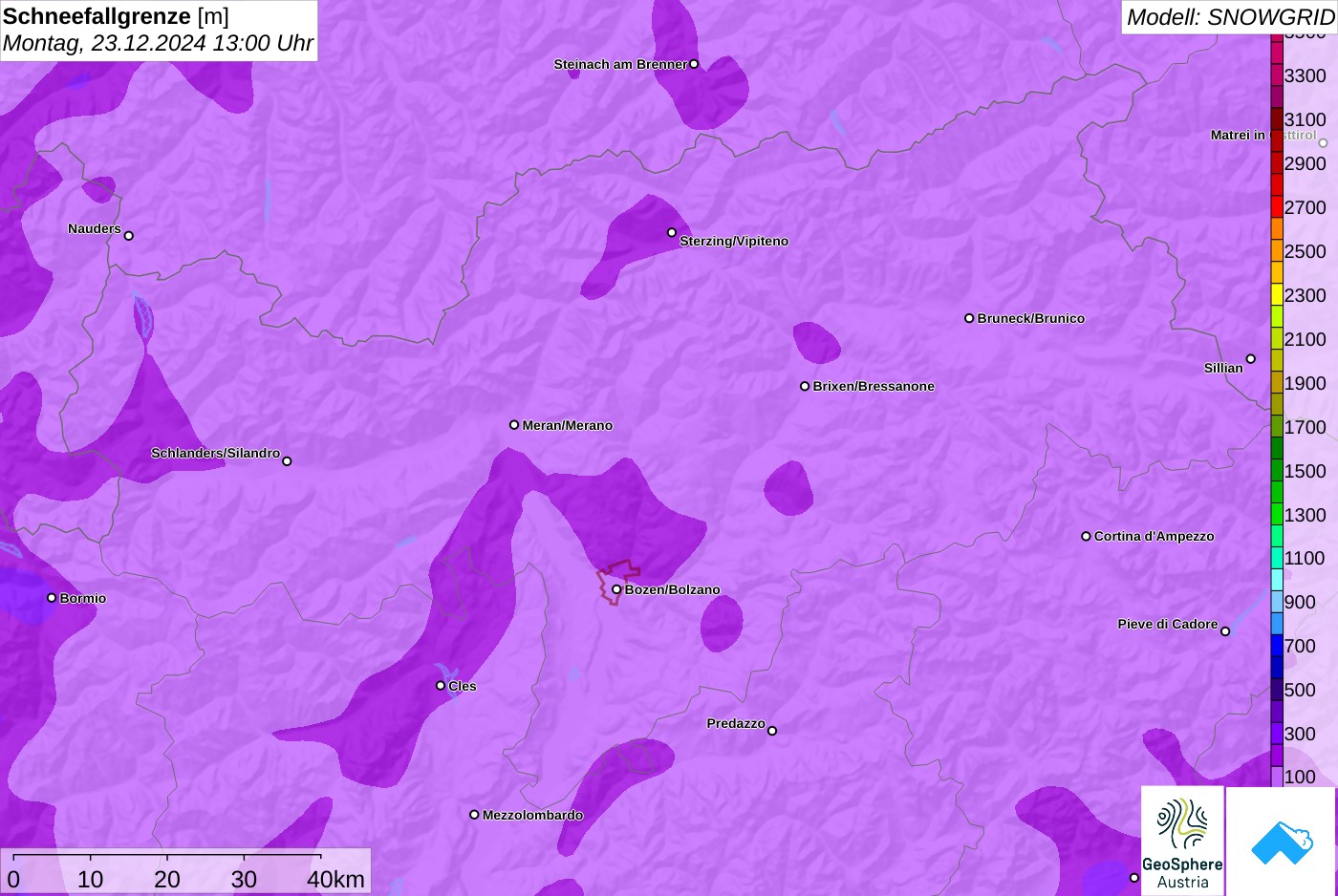The image size is (1338, 896).
Task: Select the Schlanders/Silandro label text
Action: [x=215, y=453]
